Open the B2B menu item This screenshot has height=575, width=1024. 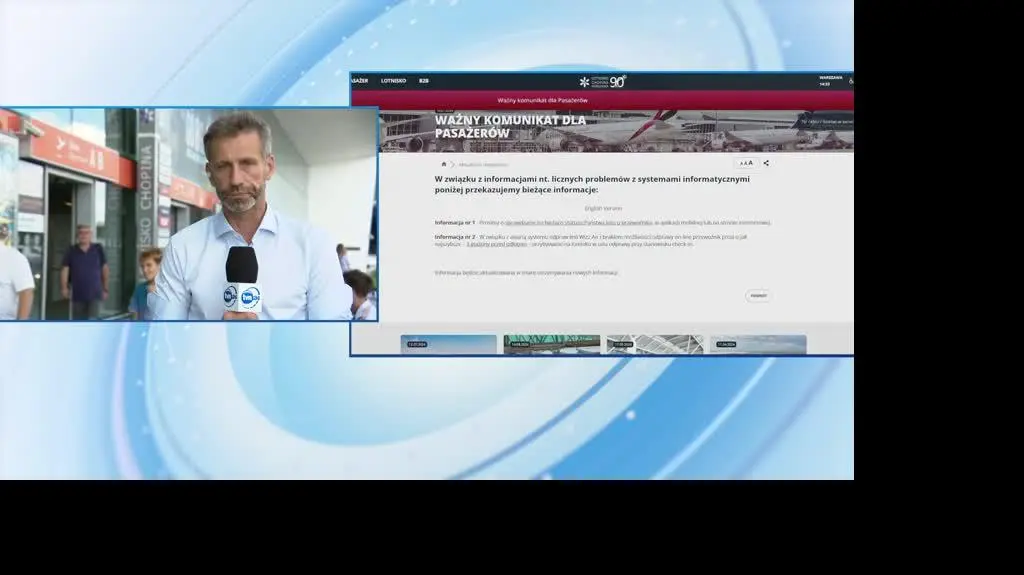pos(424,81)
